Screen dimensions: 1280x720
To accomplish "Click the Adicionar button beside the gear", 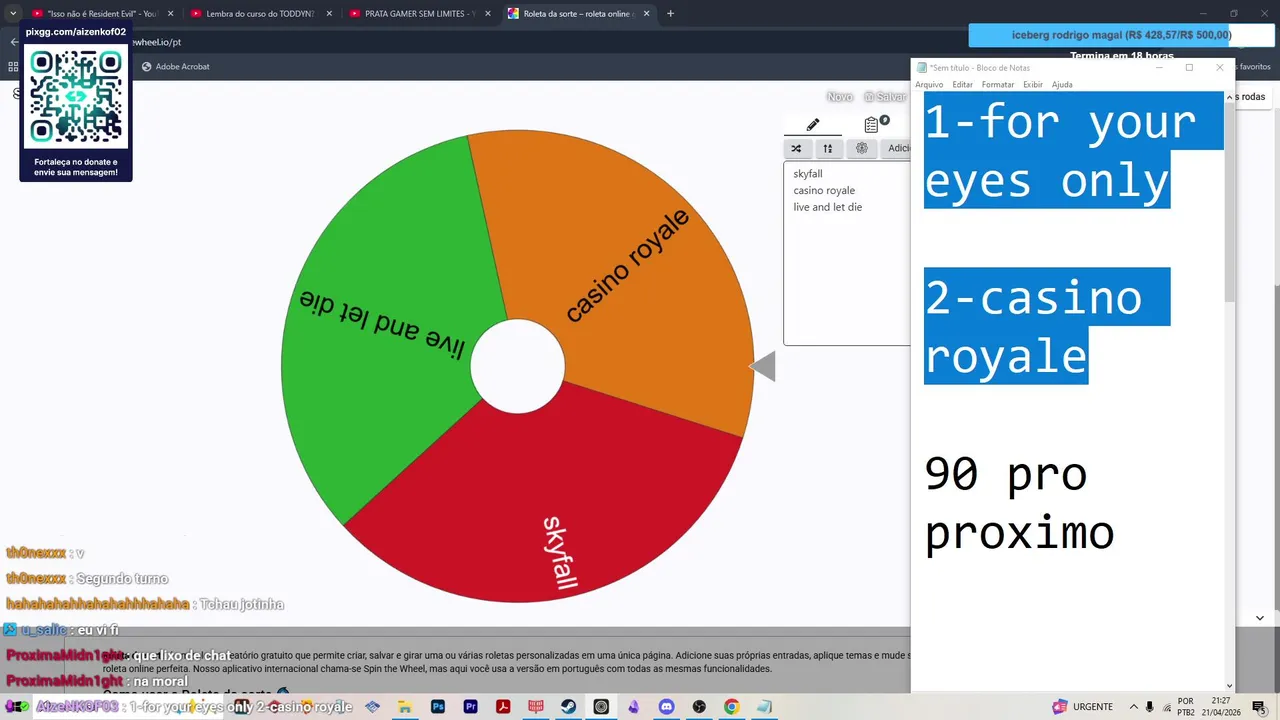I will (898, 148).
